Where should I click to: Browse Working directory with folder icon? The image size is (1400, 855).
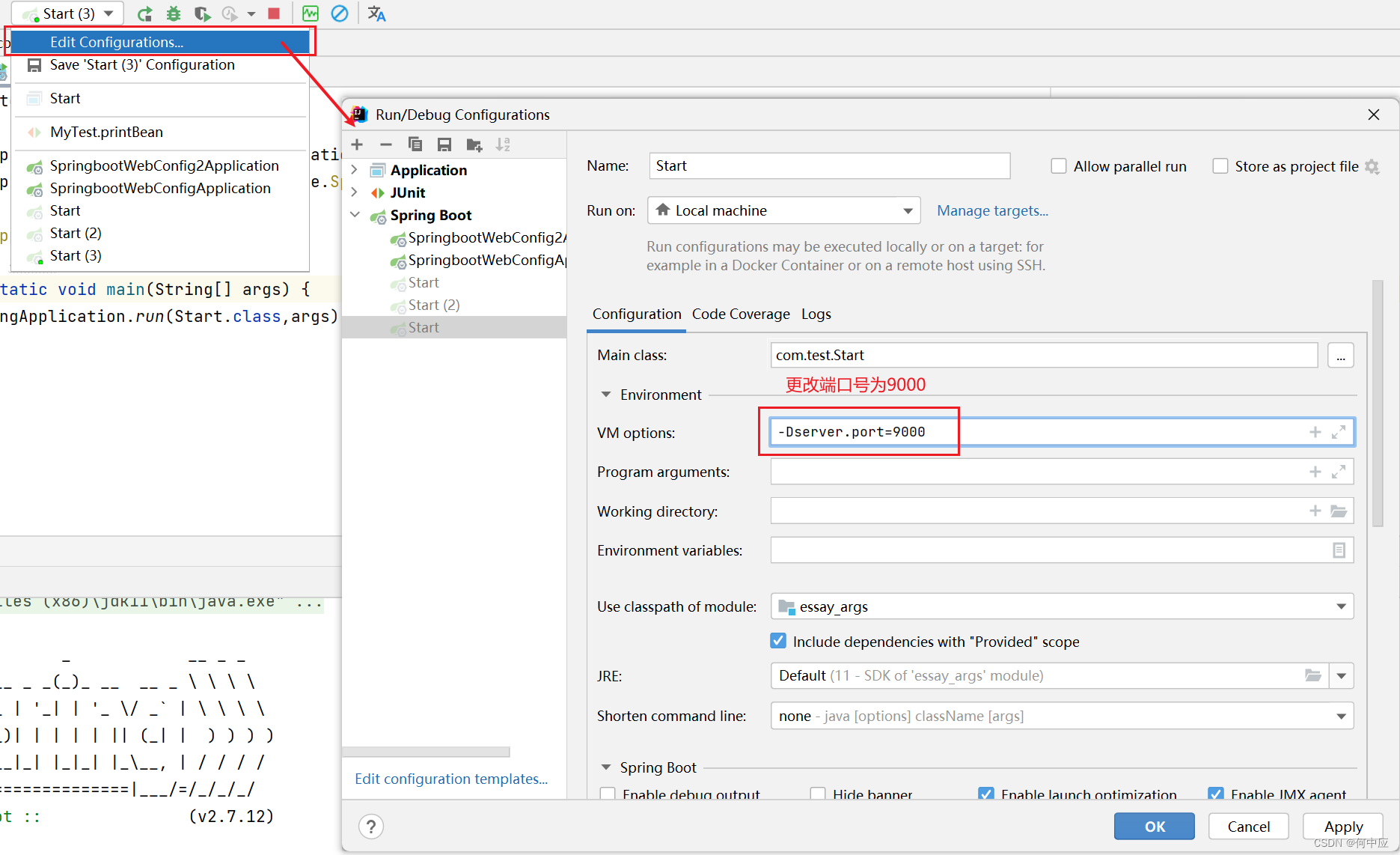[1339, 511]
